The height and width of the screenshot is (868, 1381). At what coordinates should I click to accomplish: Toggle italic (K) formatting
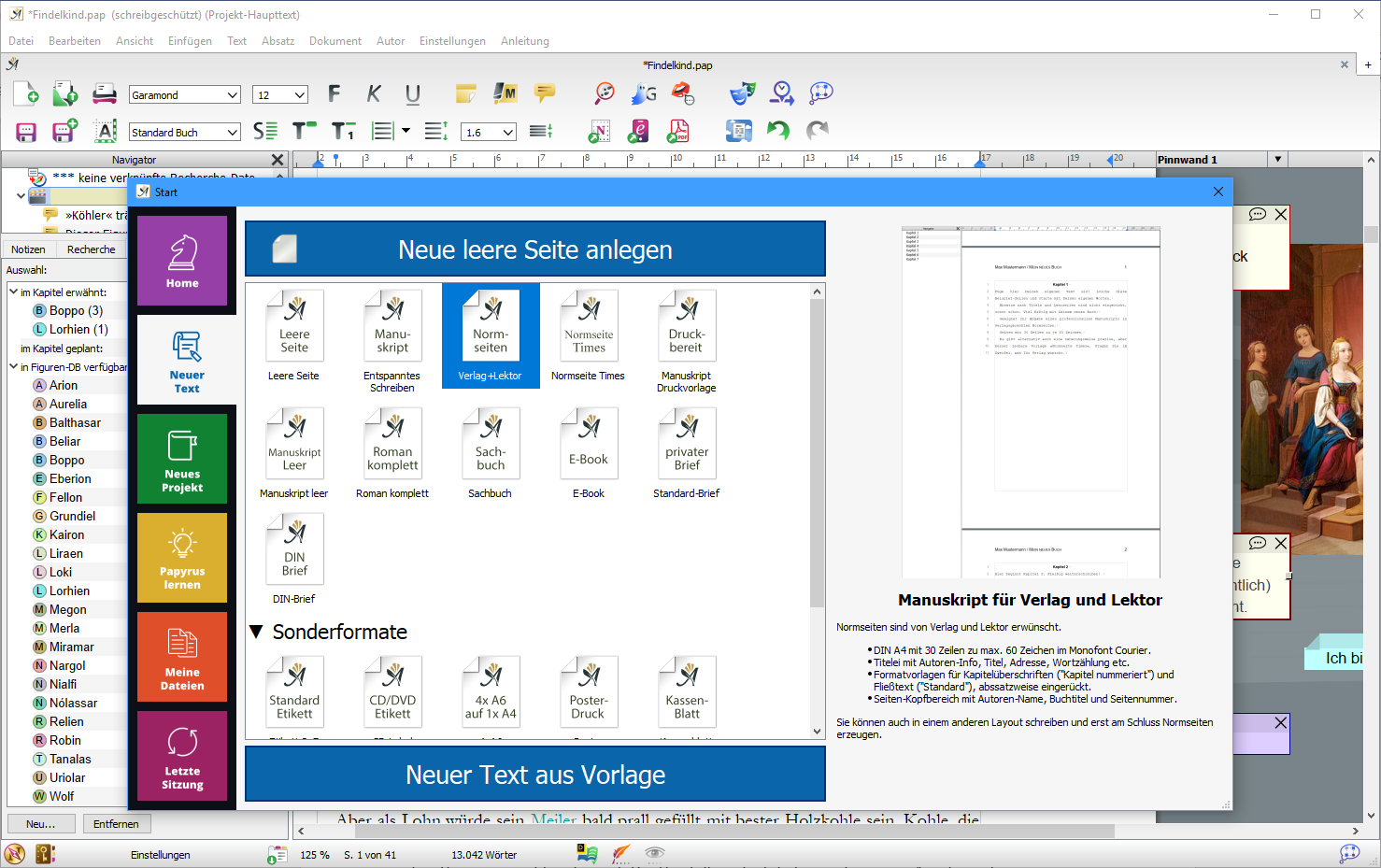tap(374, 93)
